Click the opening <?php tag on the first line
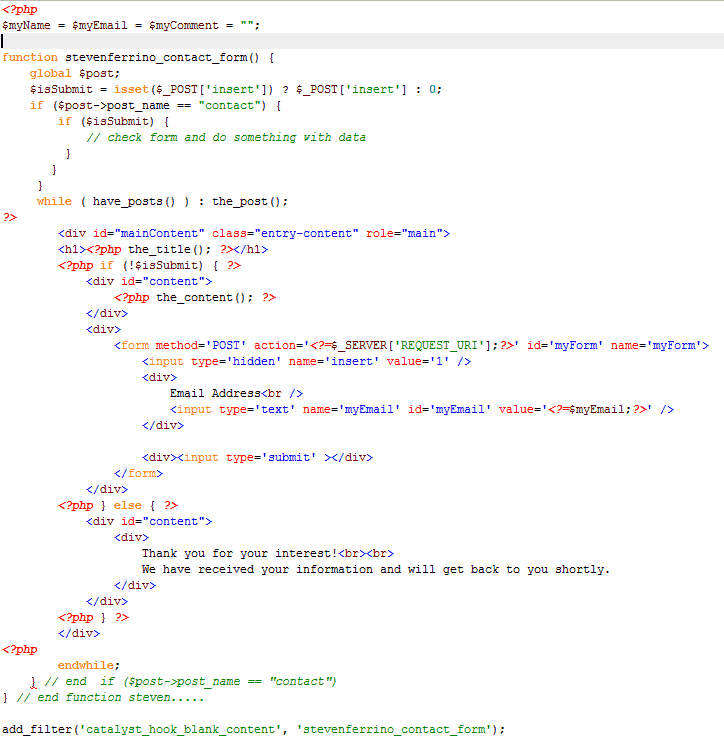724x741 pixels. tap(19, 9)
